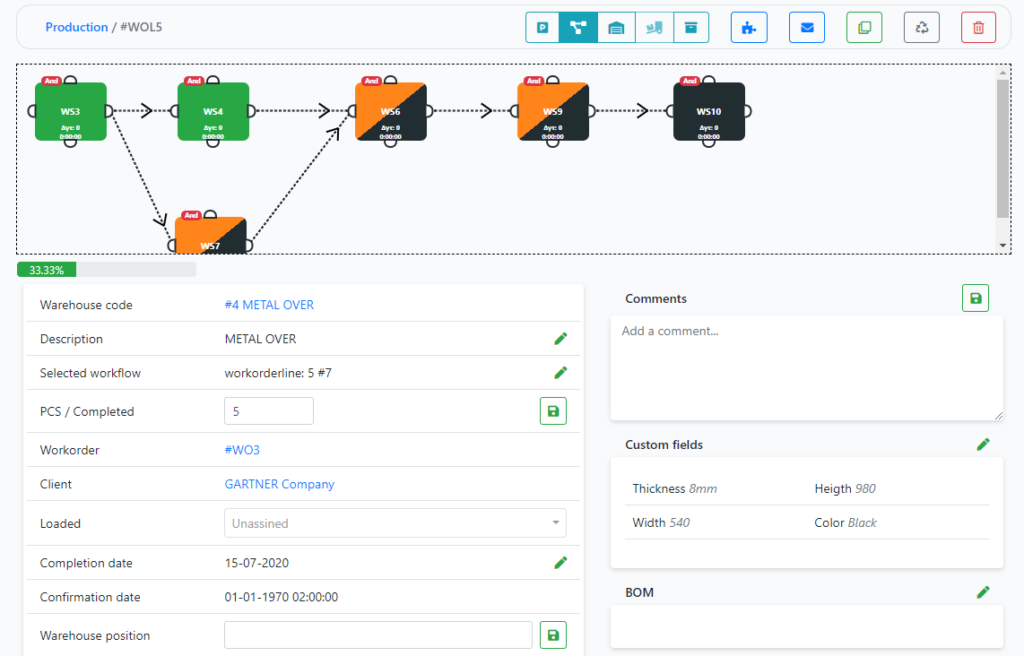Click the gray recycle icon
Image resolution: width=1024 pixels, height=656 pixels.
tap(921, 28)
